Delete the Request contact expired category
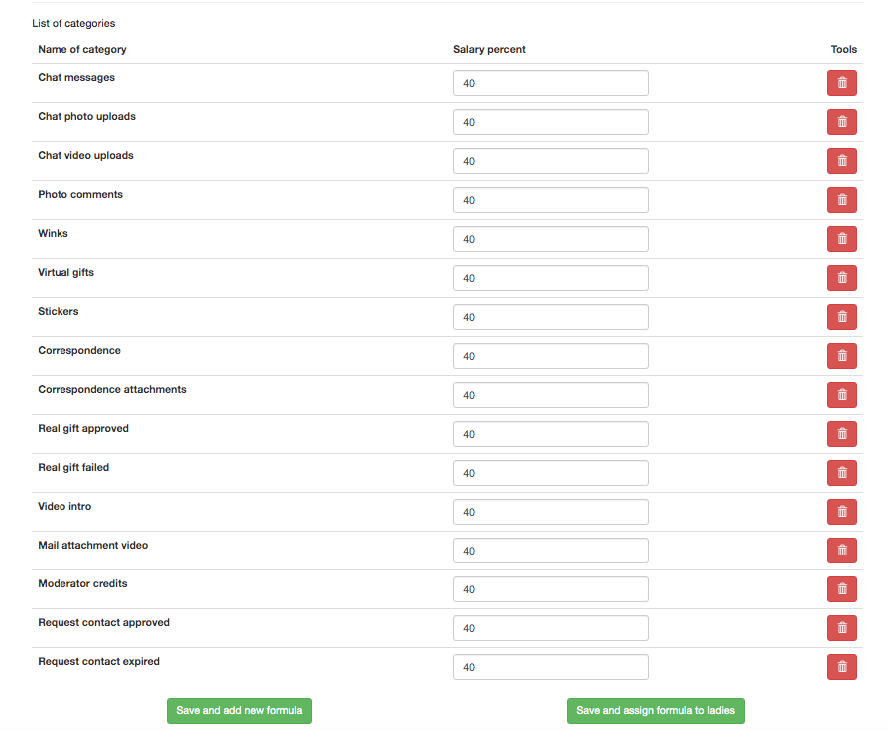 pyautogui.click(x=842, y=667)
